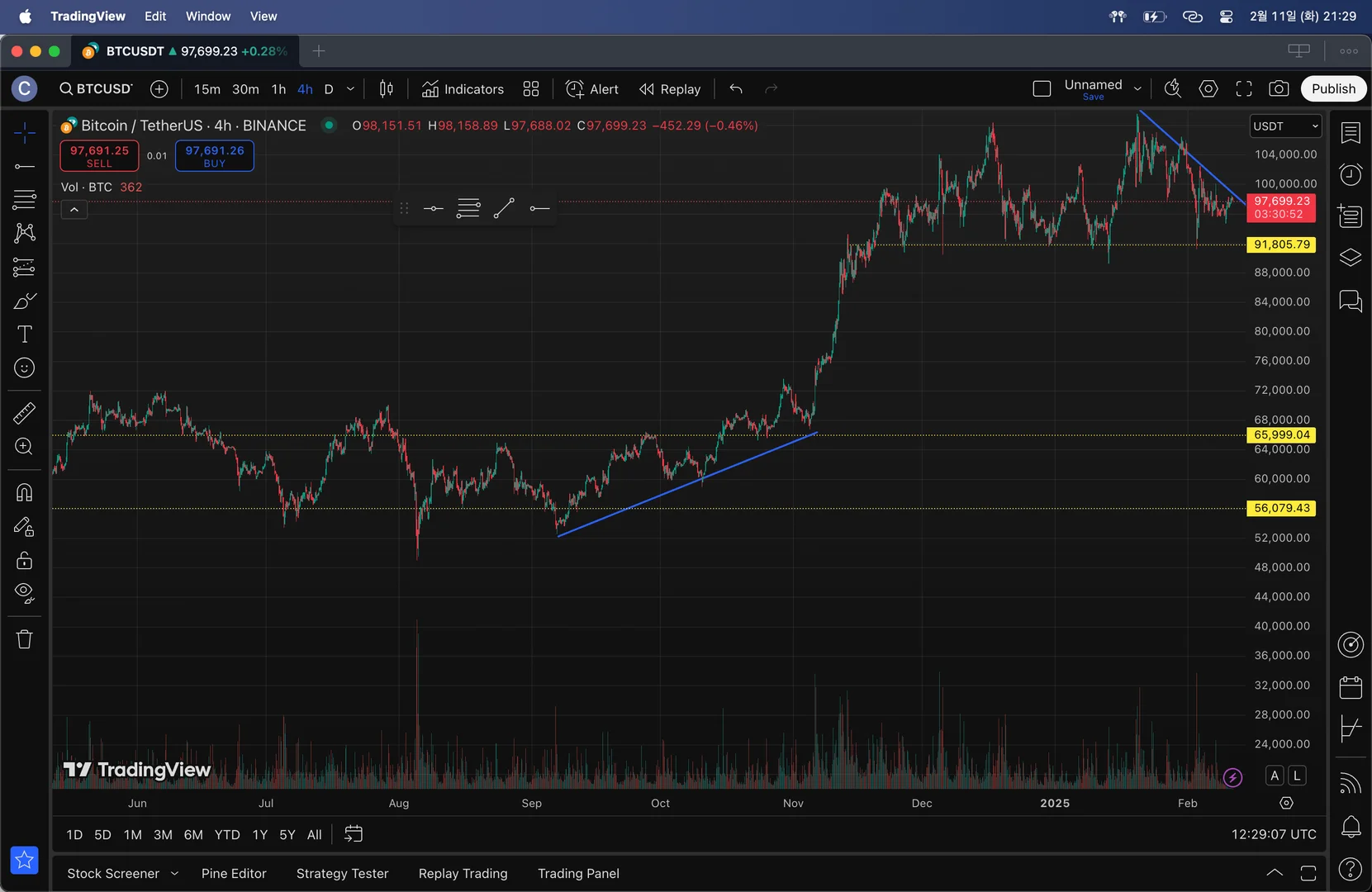
Task: Toggle stay in drawing mode
Action: click(x=25, y=527)
